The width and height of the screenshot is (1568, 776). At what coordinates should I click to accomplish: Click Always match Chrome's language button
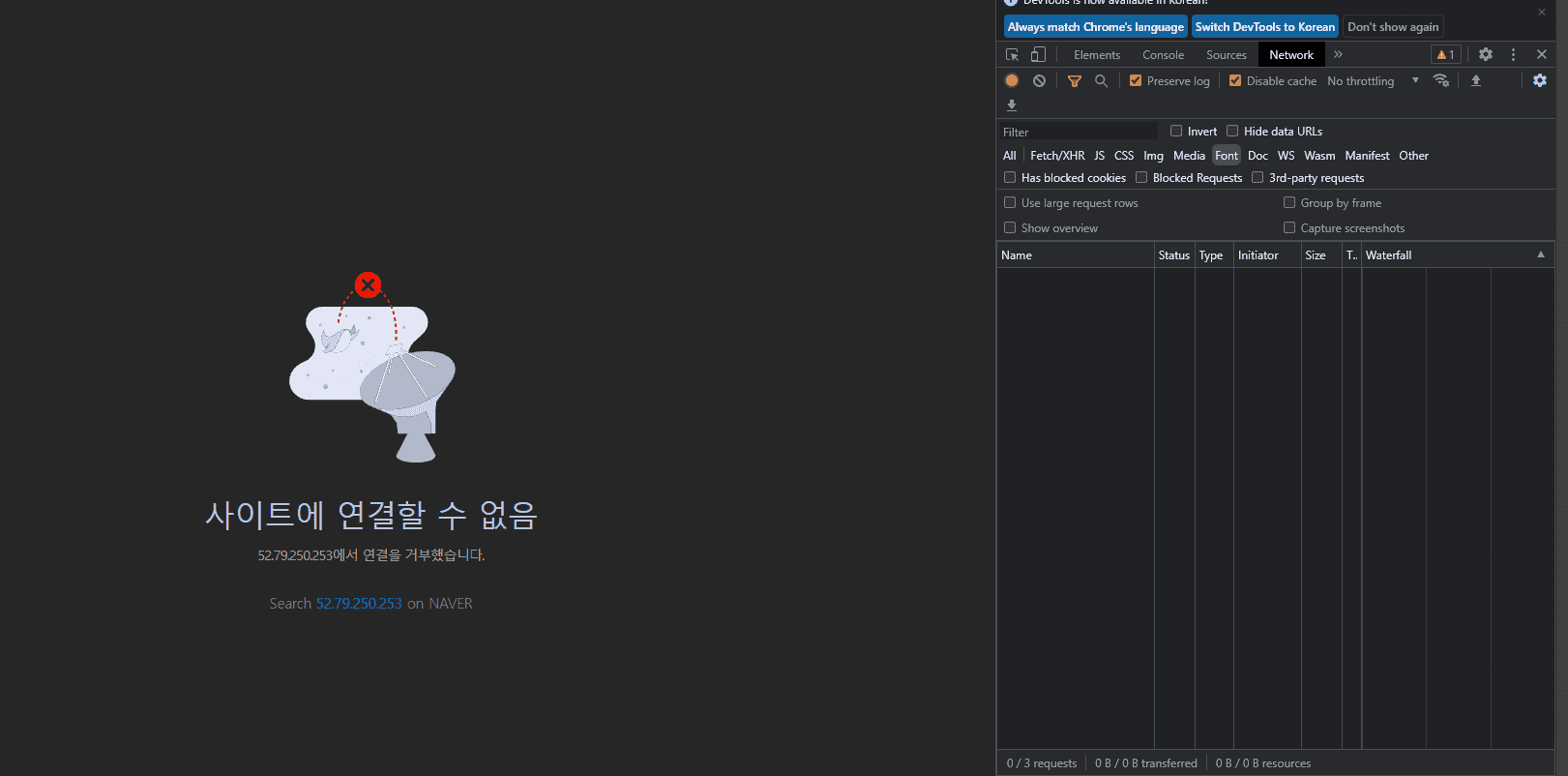(1096, 27)
